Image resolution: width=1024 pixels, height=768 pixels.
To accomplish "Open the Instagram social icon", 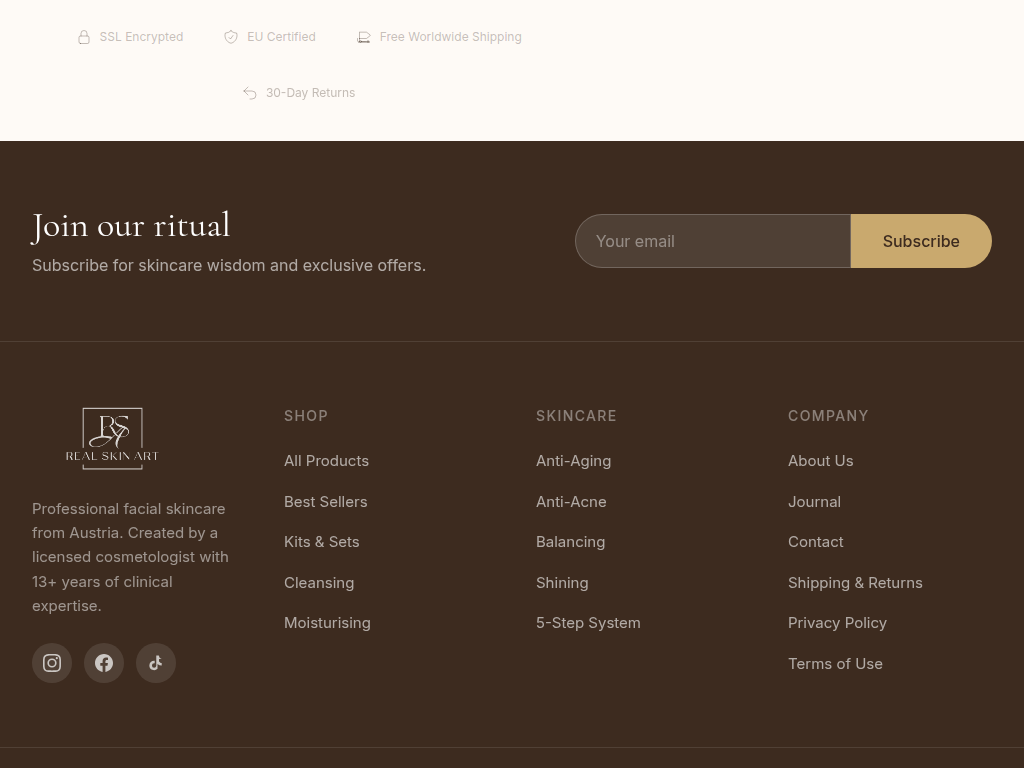I will coord(52,663).
